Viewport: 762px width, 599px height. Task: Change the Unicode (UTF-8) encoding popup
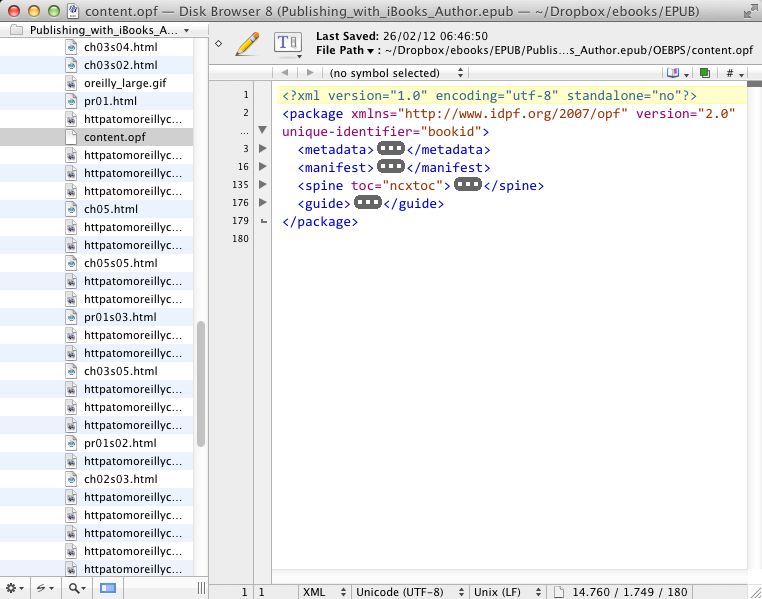click(410, 592)
